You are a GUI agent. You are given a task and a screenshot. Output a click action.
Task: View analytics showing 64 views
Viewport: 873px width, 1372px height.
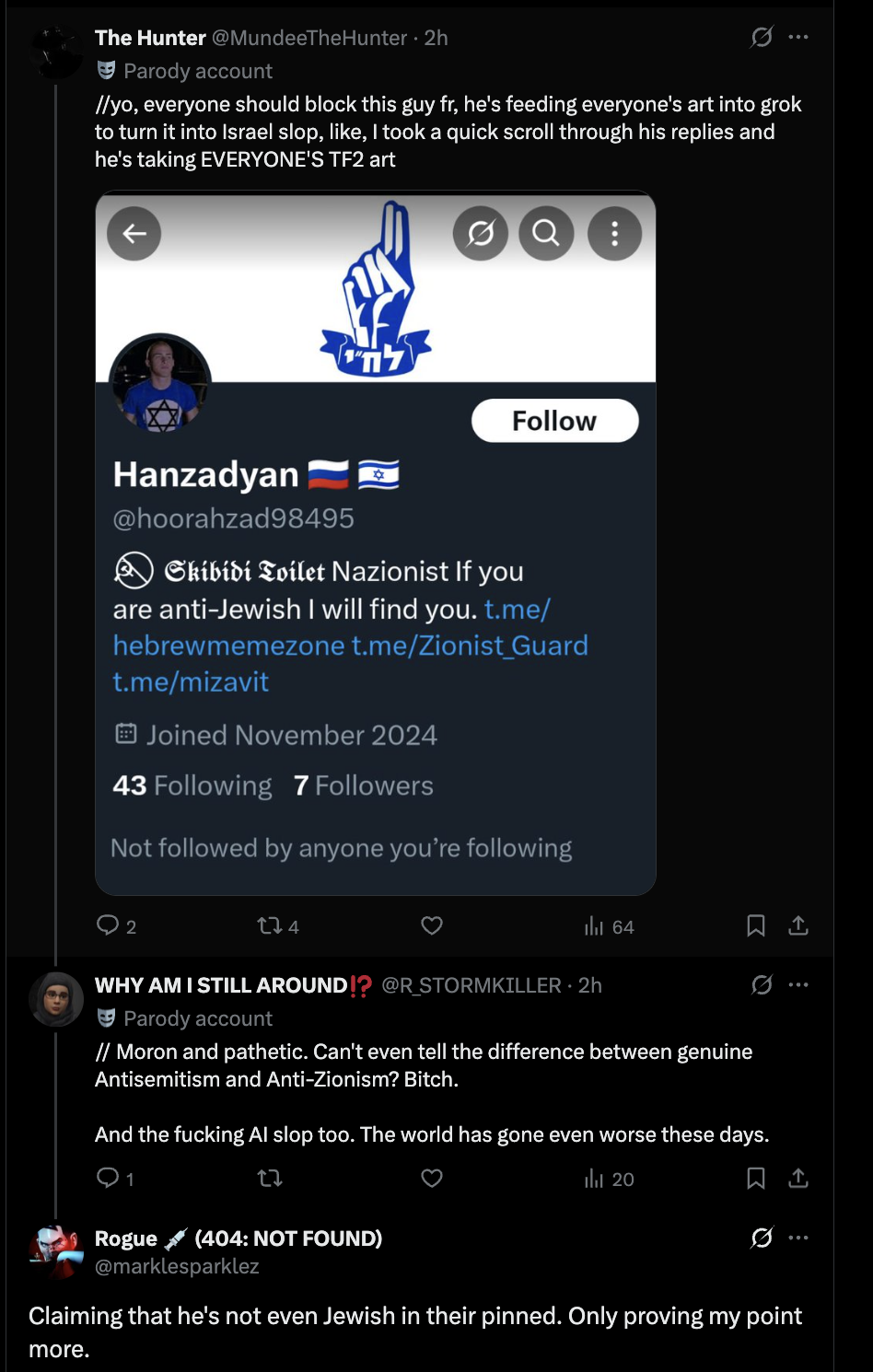pyautogui.click(x=610, y=926)
